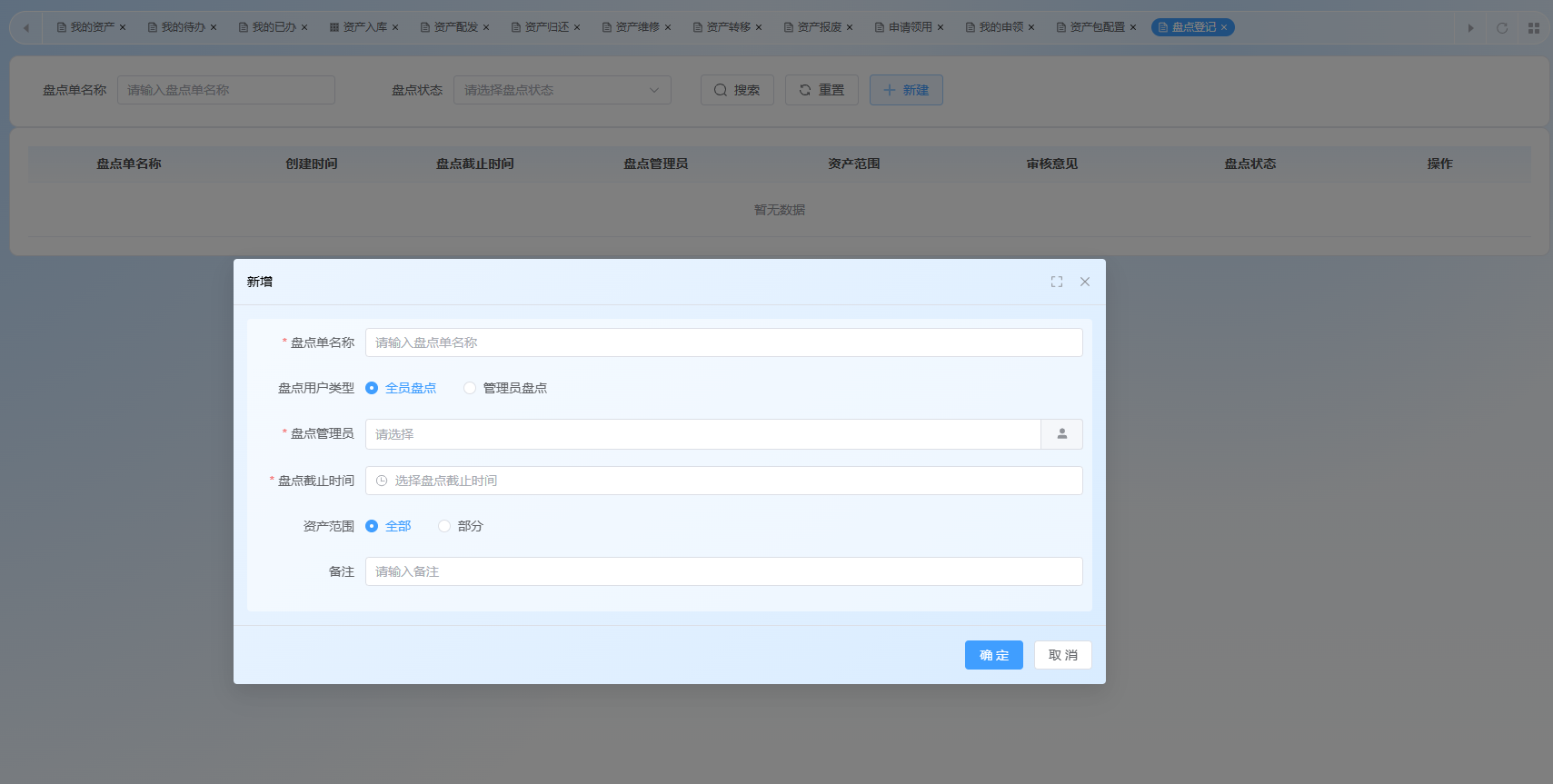Close the 新增 dialog with X icon

pos(1085,282)
